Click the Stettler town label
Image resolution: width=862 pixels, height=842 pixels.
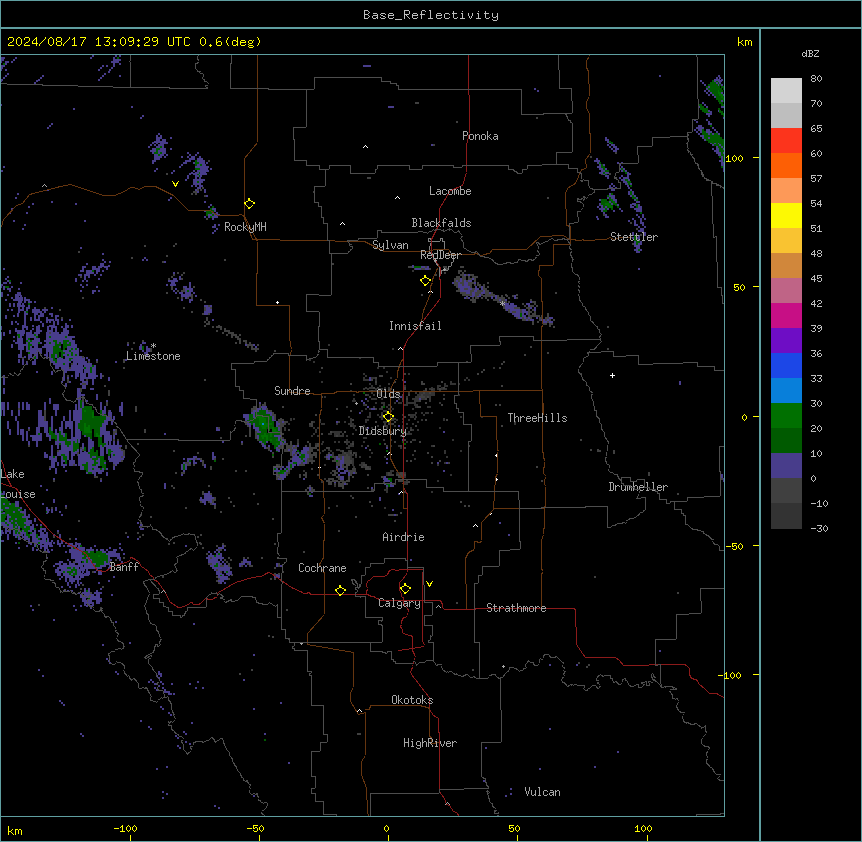pyautogui.click(x=634, y=237)
